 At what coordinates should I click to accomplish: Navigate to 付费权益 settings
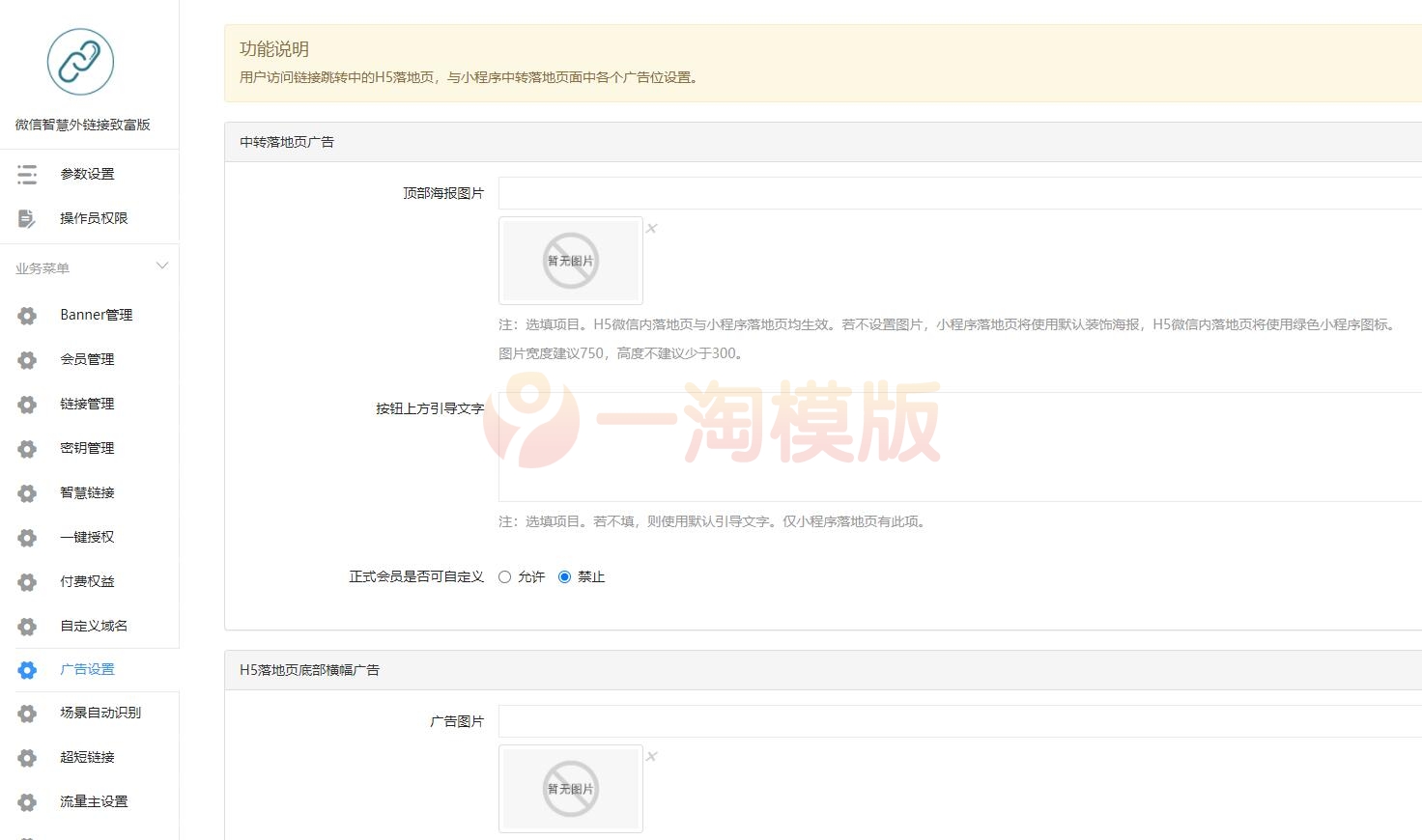(88, 581)
